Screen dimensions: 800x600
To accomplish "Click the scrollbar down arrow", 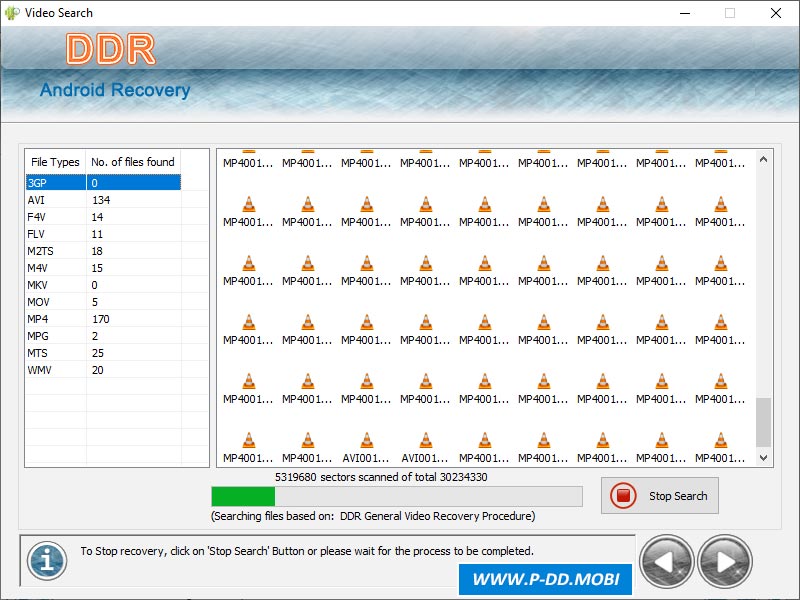I will click(763, 458).
